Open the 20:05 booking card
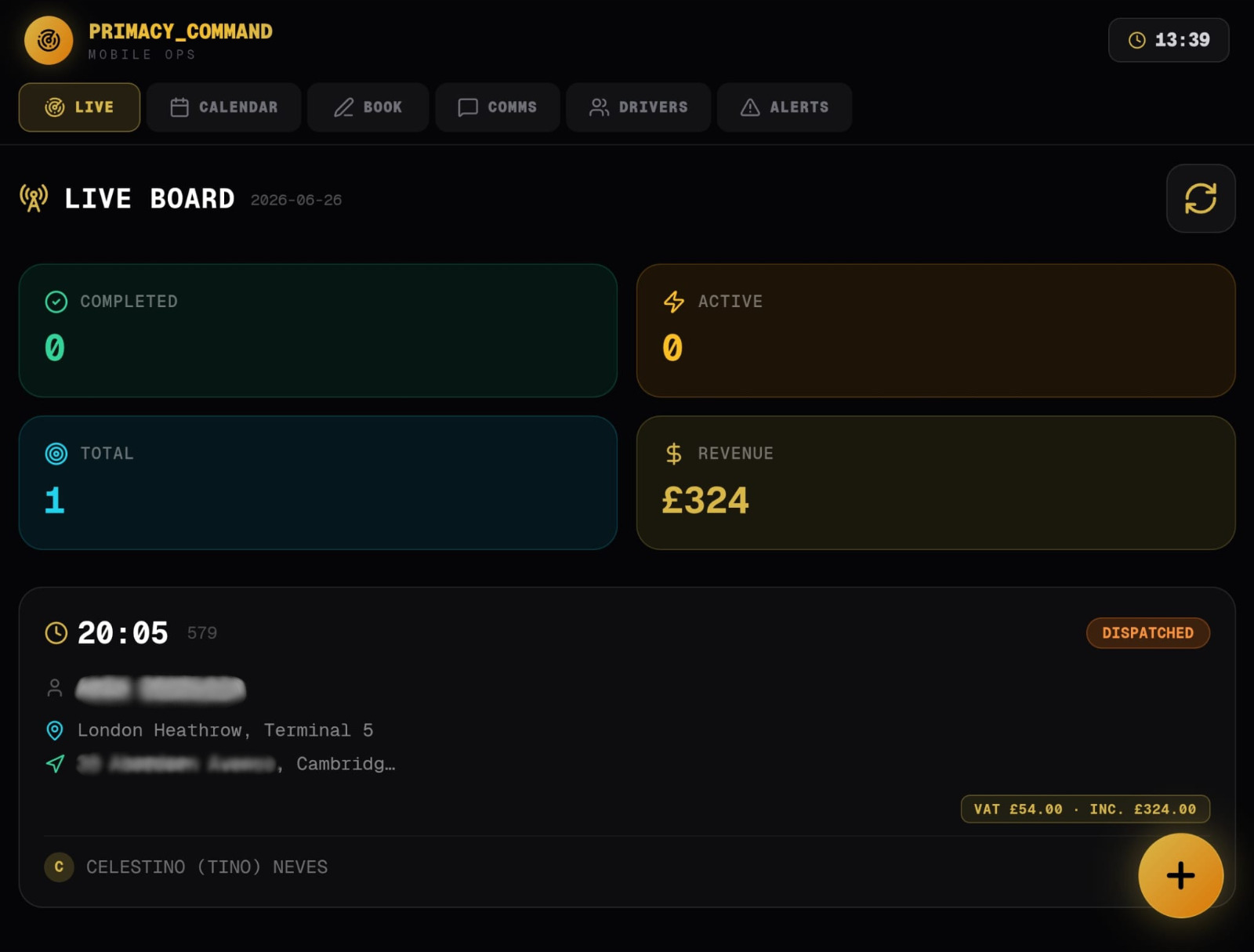The width and height of the screenshot is (1254, 952). tap(627, 747)
